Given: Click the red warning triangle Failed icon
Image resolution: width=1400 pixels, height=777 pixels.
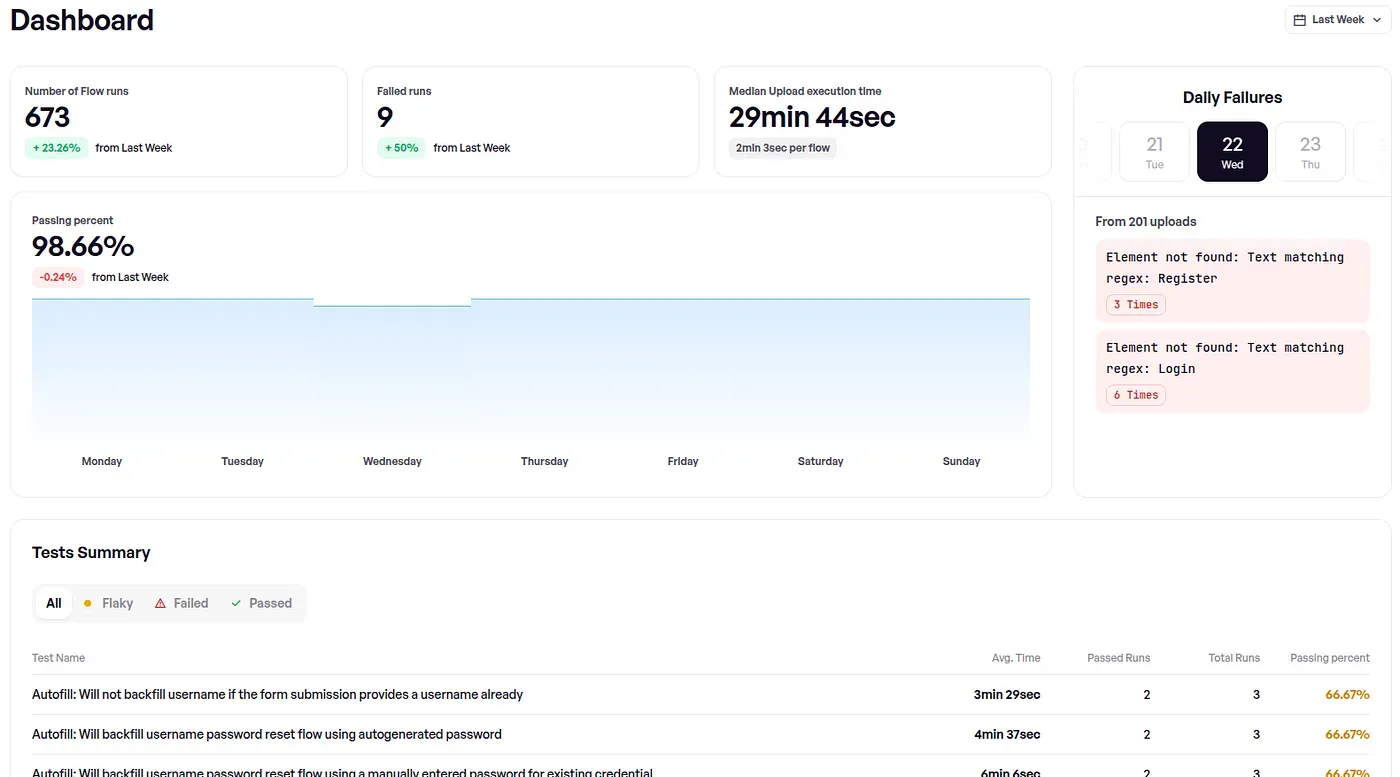Looking at the screenshot, I should (x=160, y=603).
